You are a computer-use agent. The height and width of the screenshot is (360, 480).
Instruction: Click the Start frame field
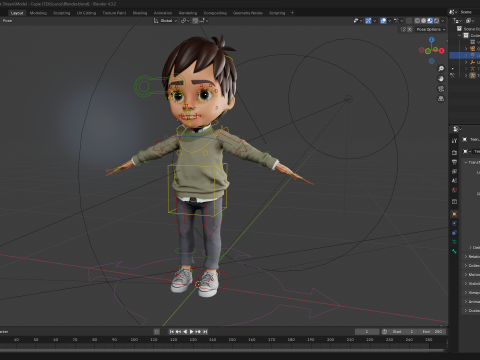tap(403, 332)
